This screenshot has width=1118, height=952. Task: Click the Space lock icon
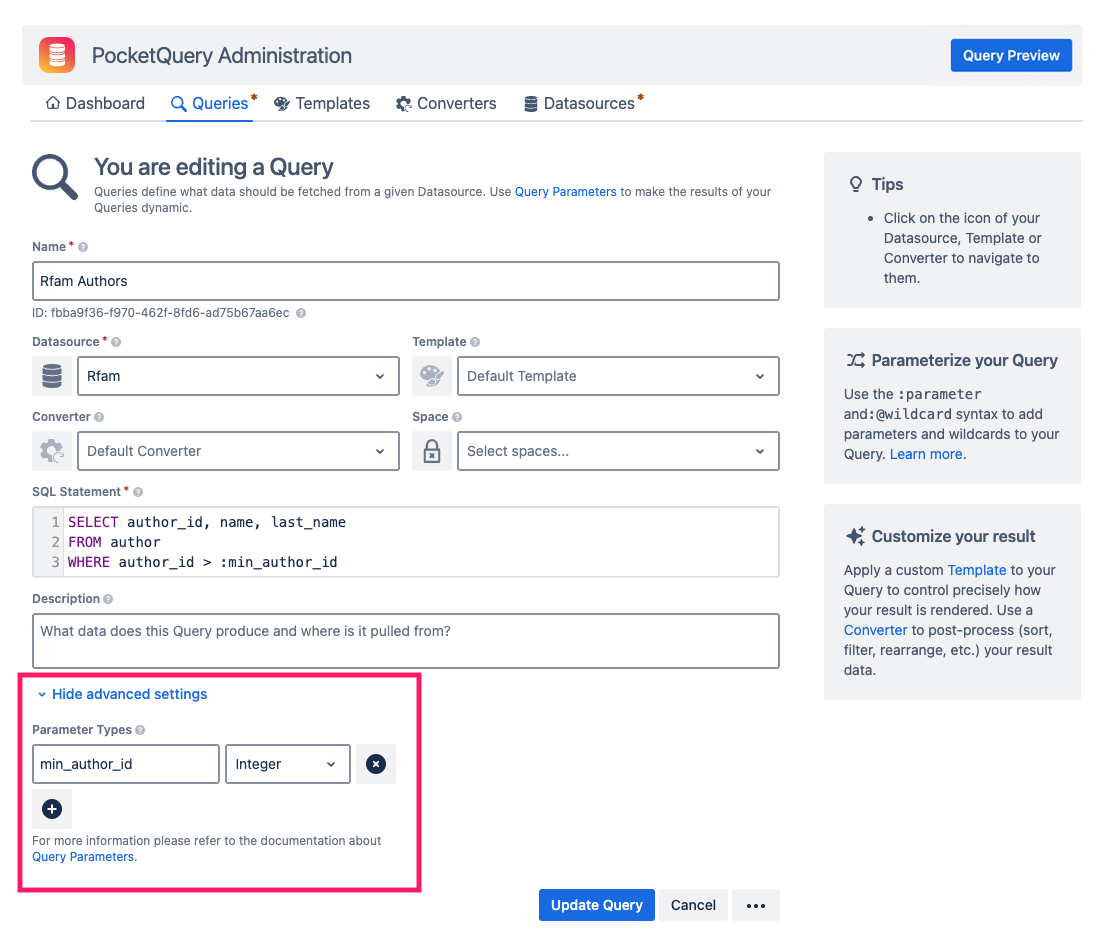(432, 451)
